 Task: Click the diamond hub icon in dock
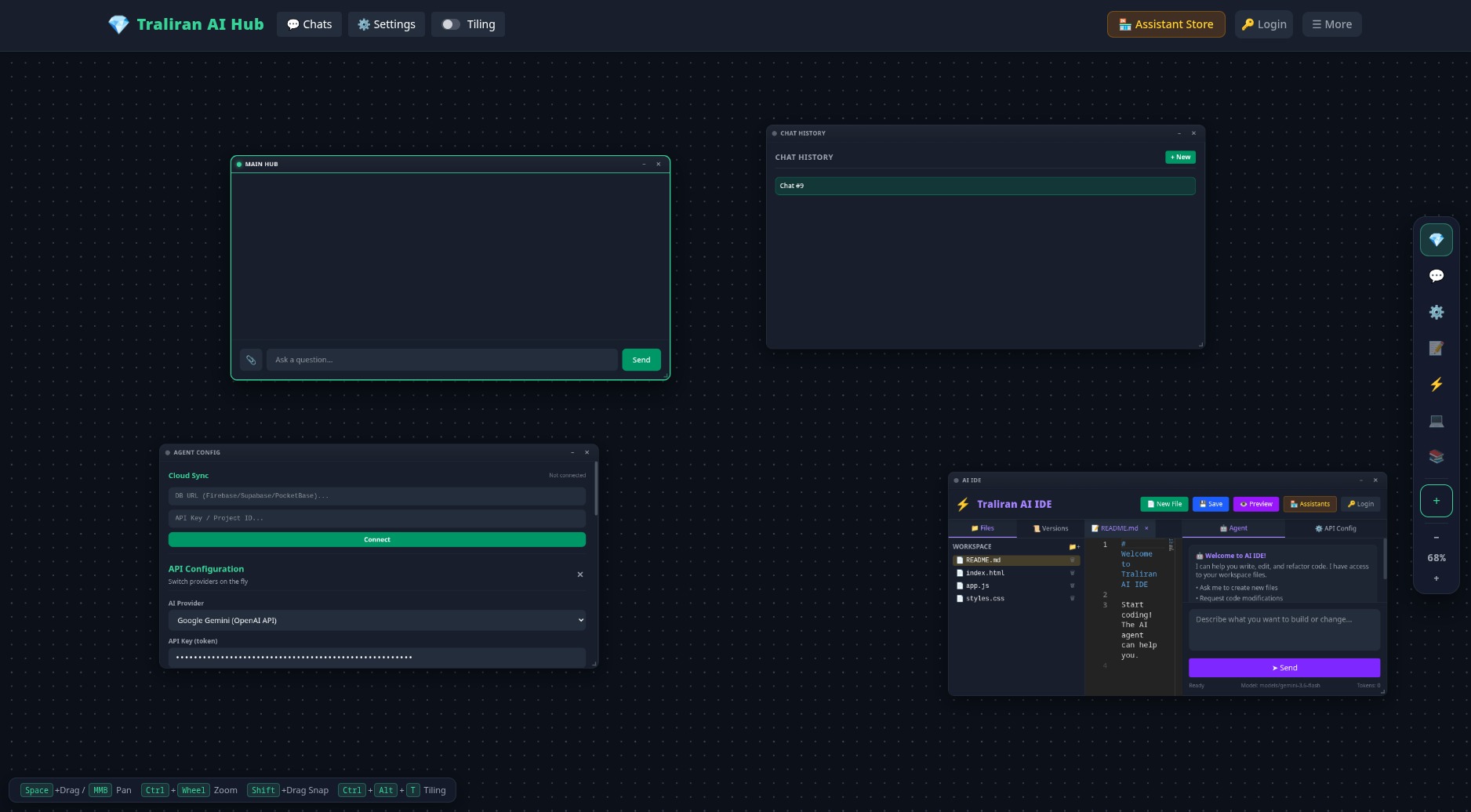tap(1436, 240)
